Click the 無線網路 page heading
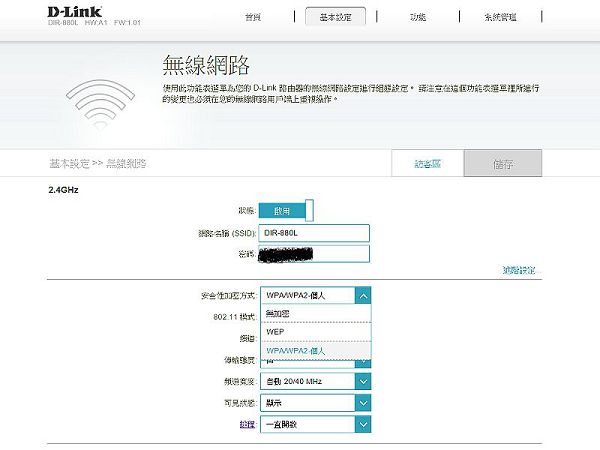 pyautogui.click(x=206, y=65)
